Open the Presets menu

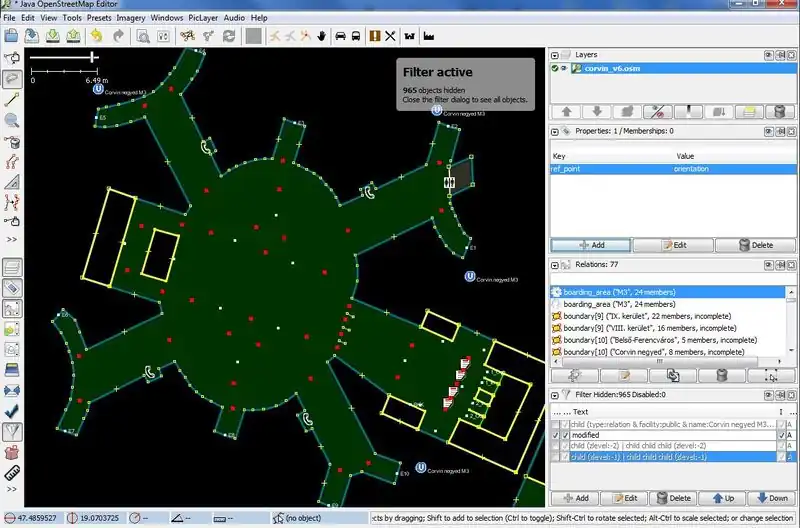tap(99, 18)
